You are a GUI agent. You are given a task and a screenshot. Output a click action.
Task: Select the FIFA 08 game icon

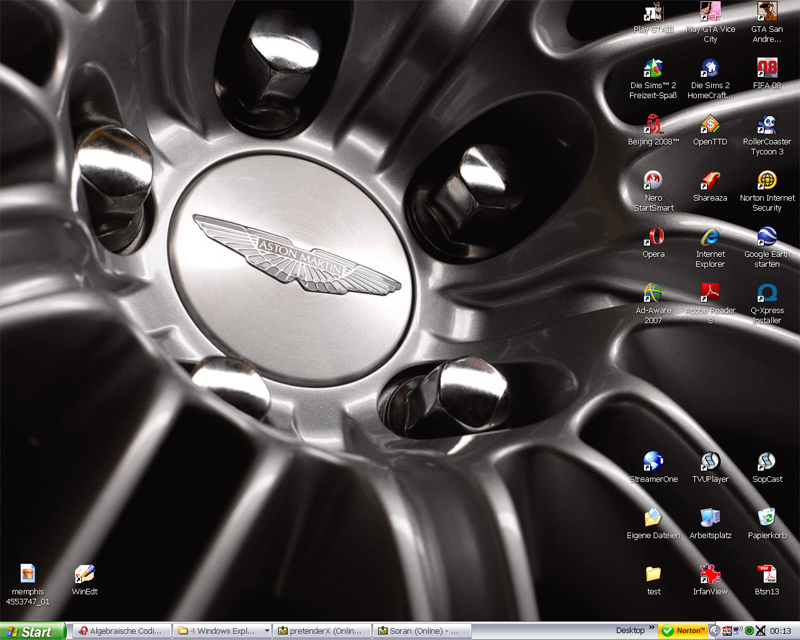(767, 70)
